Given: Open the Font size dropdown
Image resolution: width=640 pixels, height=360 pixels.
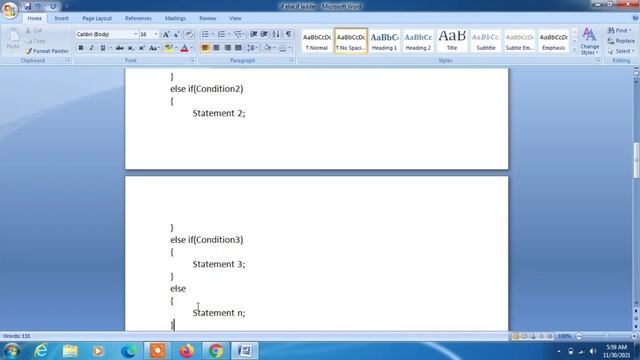Looking at the screenshot, I should [156, 35].
